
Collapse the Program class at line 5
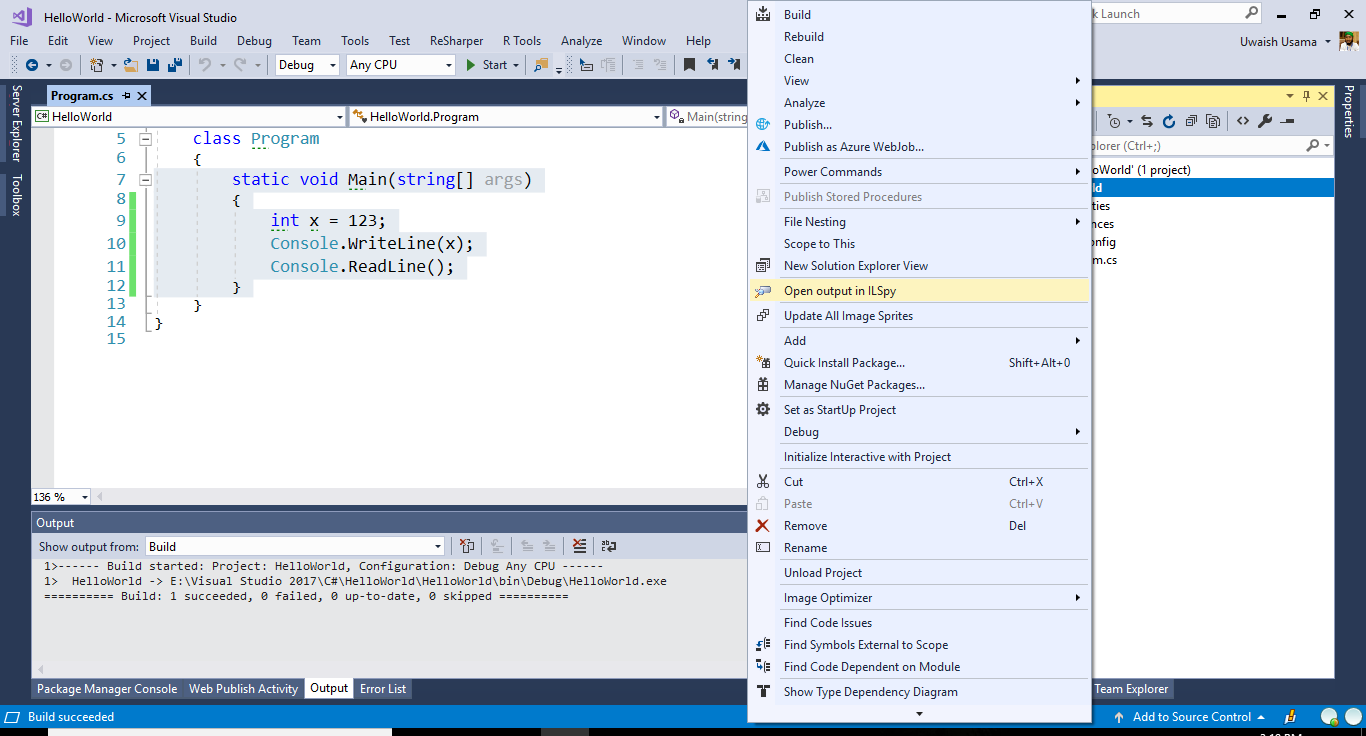tap(145, 139)
